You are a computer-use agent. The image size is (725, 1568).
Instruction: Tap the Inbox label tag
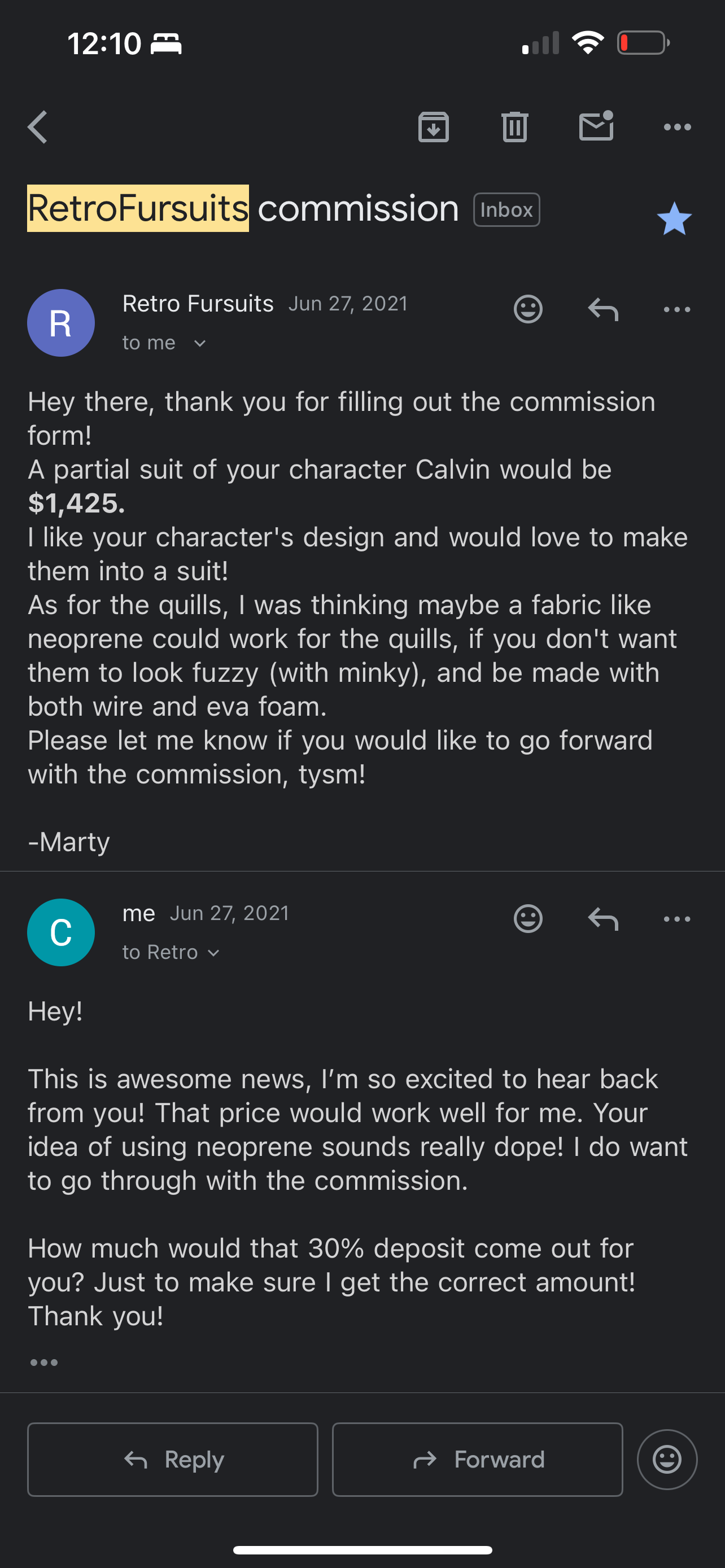pos(506,209)
